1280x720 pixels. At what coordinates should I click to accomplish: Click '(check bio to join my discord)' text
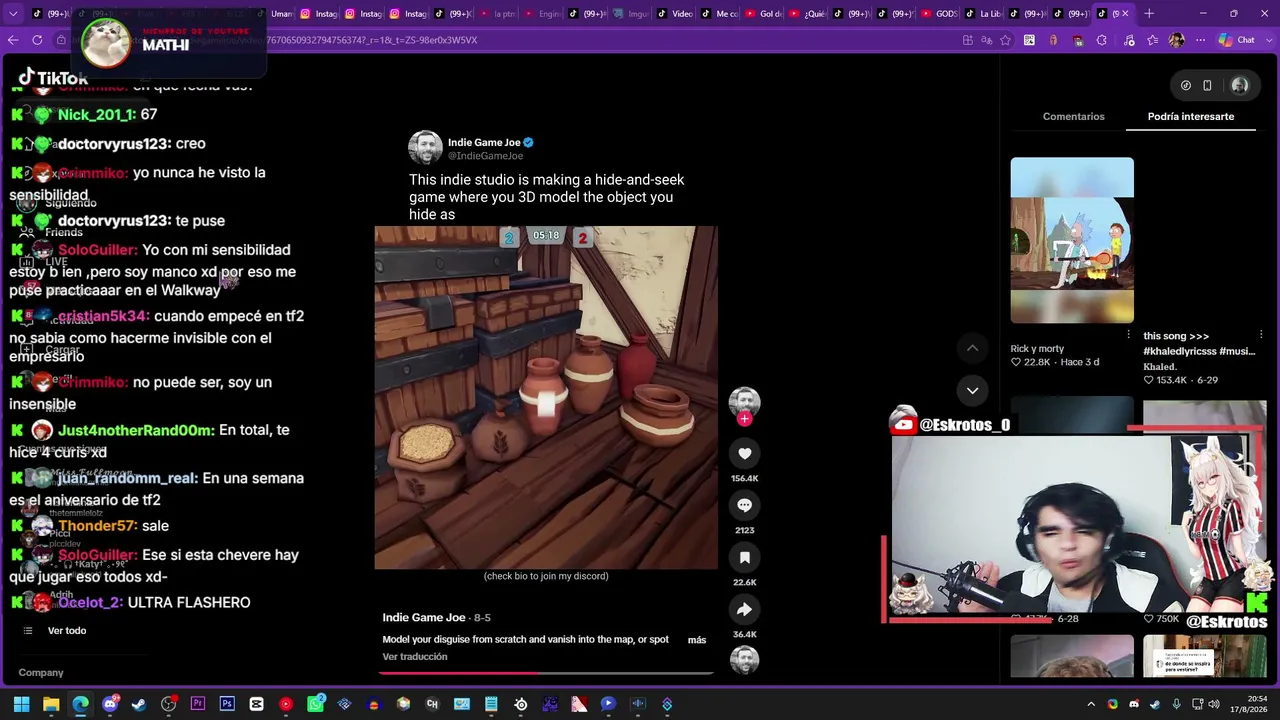click(x=546, y=576)
